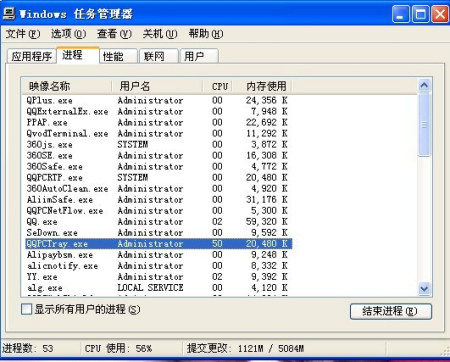Click the 31,176 K memory value
The image size is (450, 362).
(x=266, y=200)
